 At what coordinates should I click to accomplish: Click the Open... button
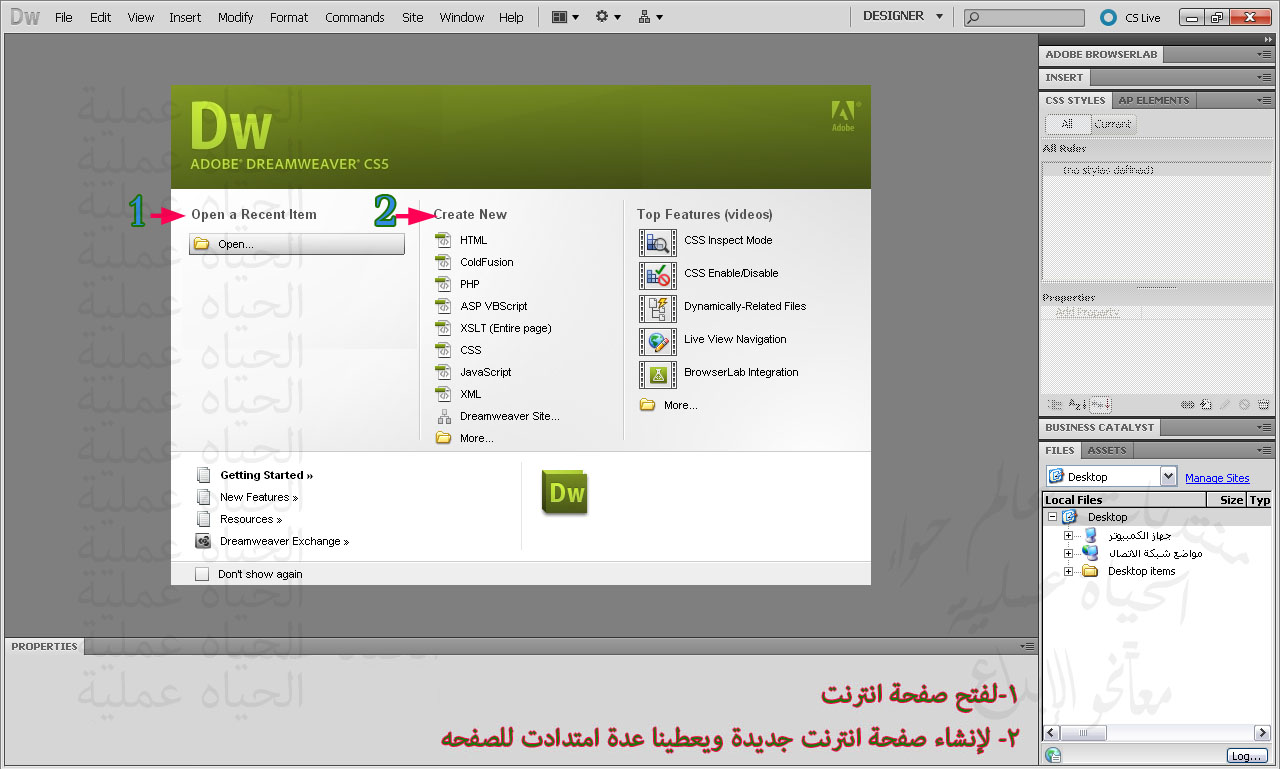click(297, 244)
